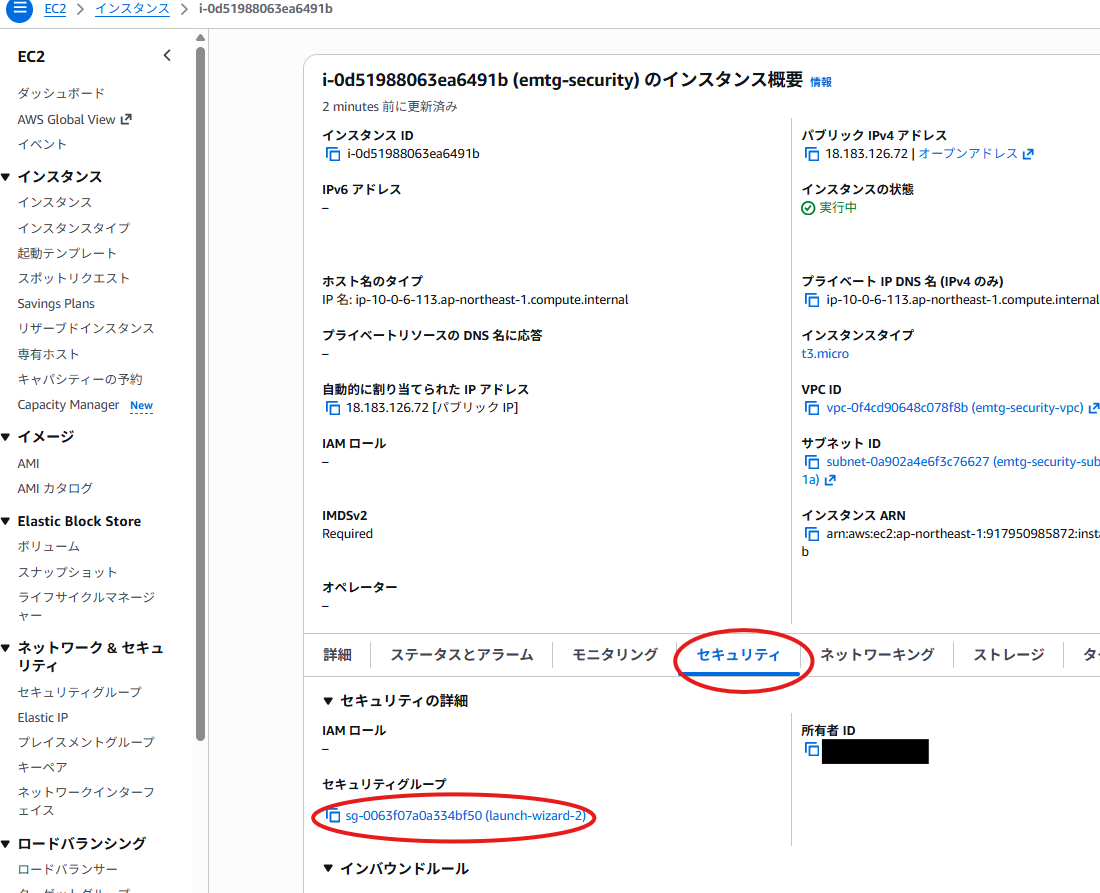Switch to the モニタリング tab

[615, 655]
